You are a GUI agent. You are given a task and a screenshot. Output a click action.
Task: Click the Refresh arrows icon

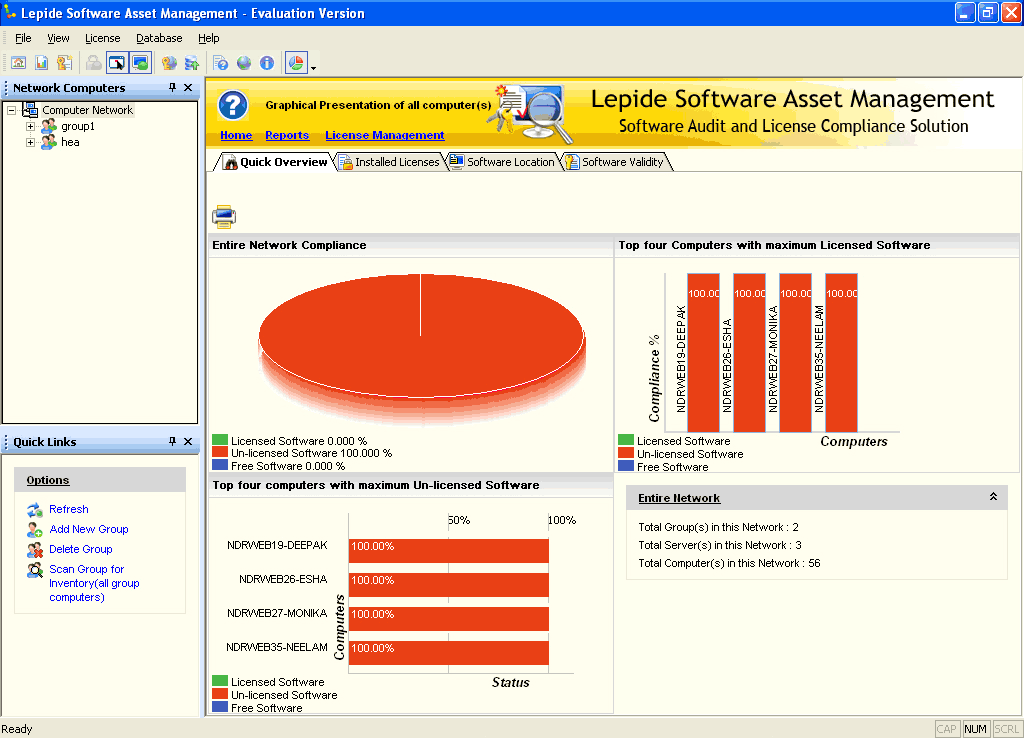click(x=35, y=509)
